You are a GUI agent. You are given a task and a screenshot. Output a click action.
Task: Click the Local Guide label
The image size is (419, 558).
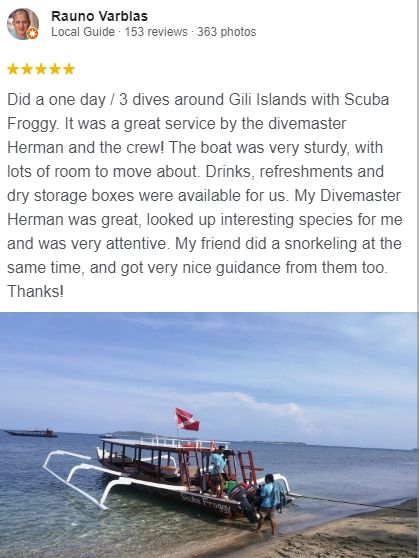(83, 32)
